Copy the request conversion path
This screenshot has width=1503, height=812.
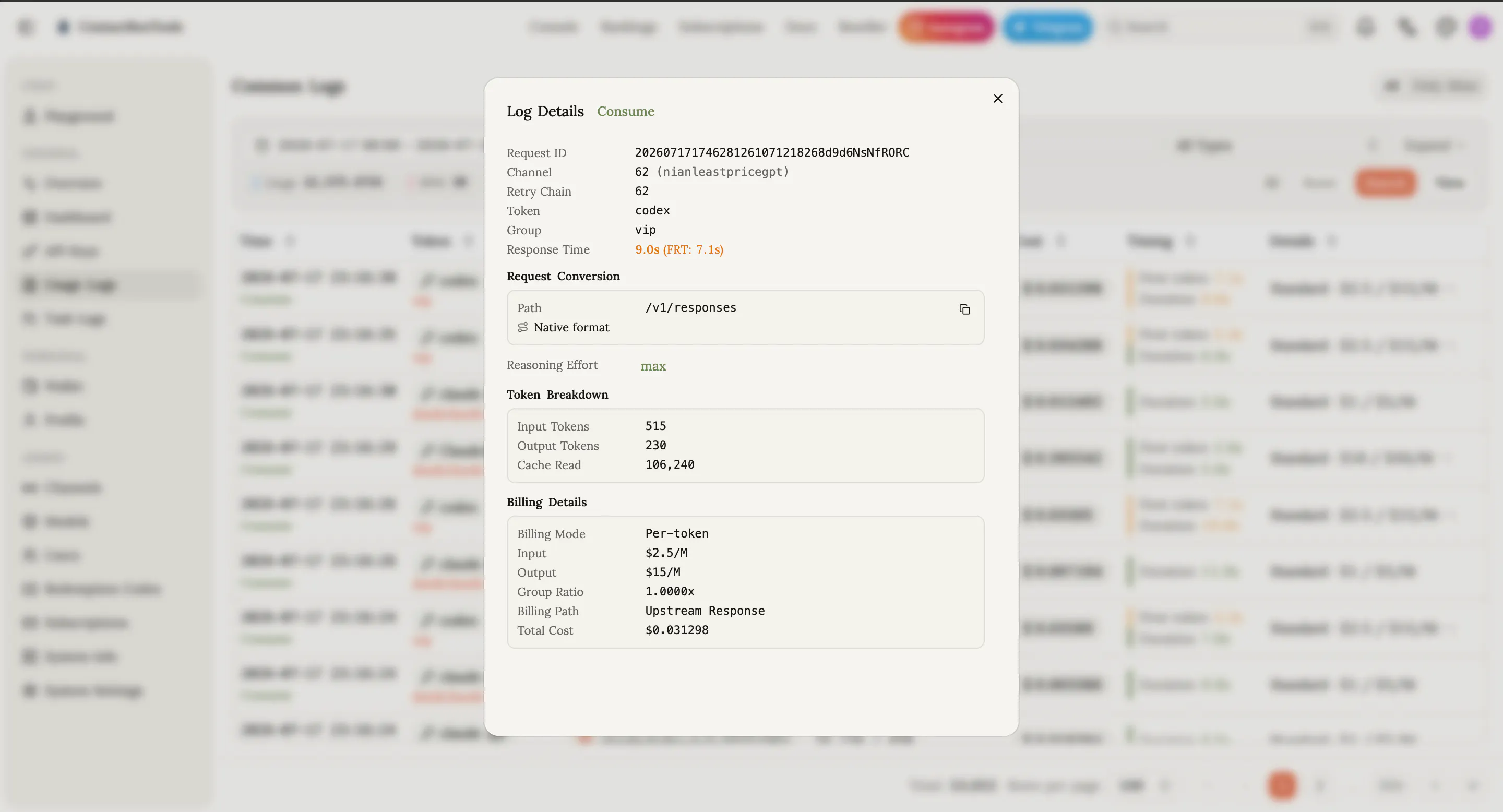click(x=964, y=309)
